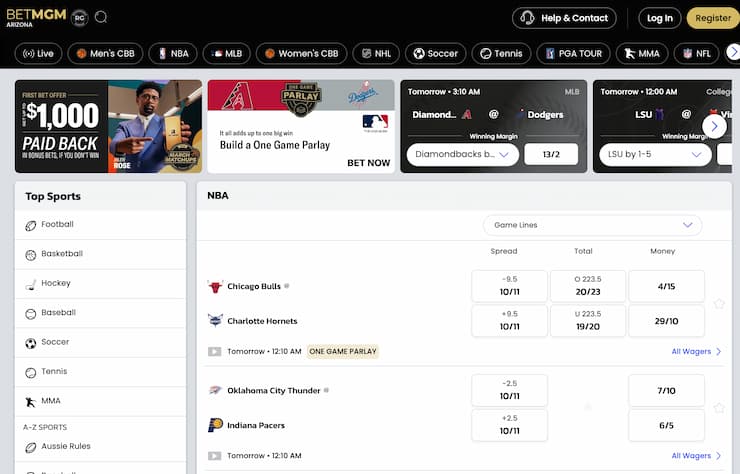Select the PGA TOUR tab
Screen dimensions: 740x474
tap(573, 53)
